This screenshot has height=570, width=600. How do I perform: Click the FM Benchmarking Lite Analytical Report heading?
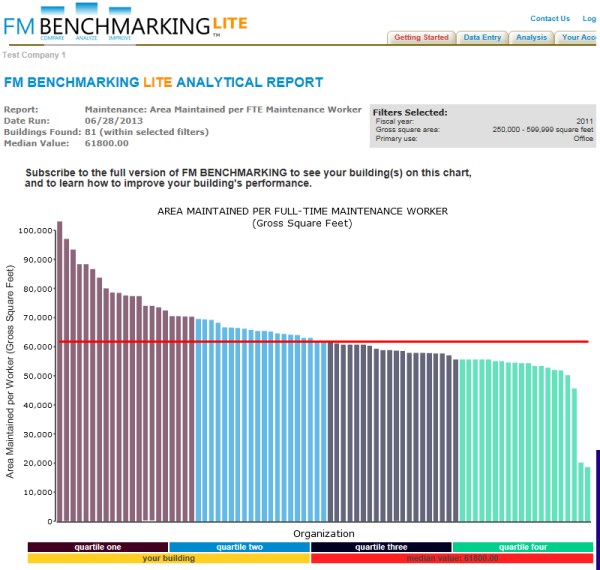pyautogui.click(x=163, y=82)
